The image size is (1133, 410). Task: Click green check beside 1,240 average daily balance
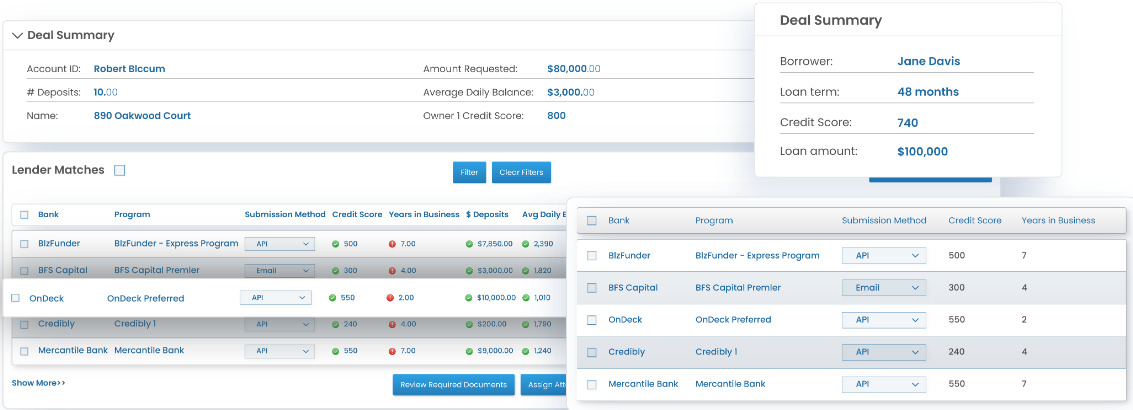525,351
